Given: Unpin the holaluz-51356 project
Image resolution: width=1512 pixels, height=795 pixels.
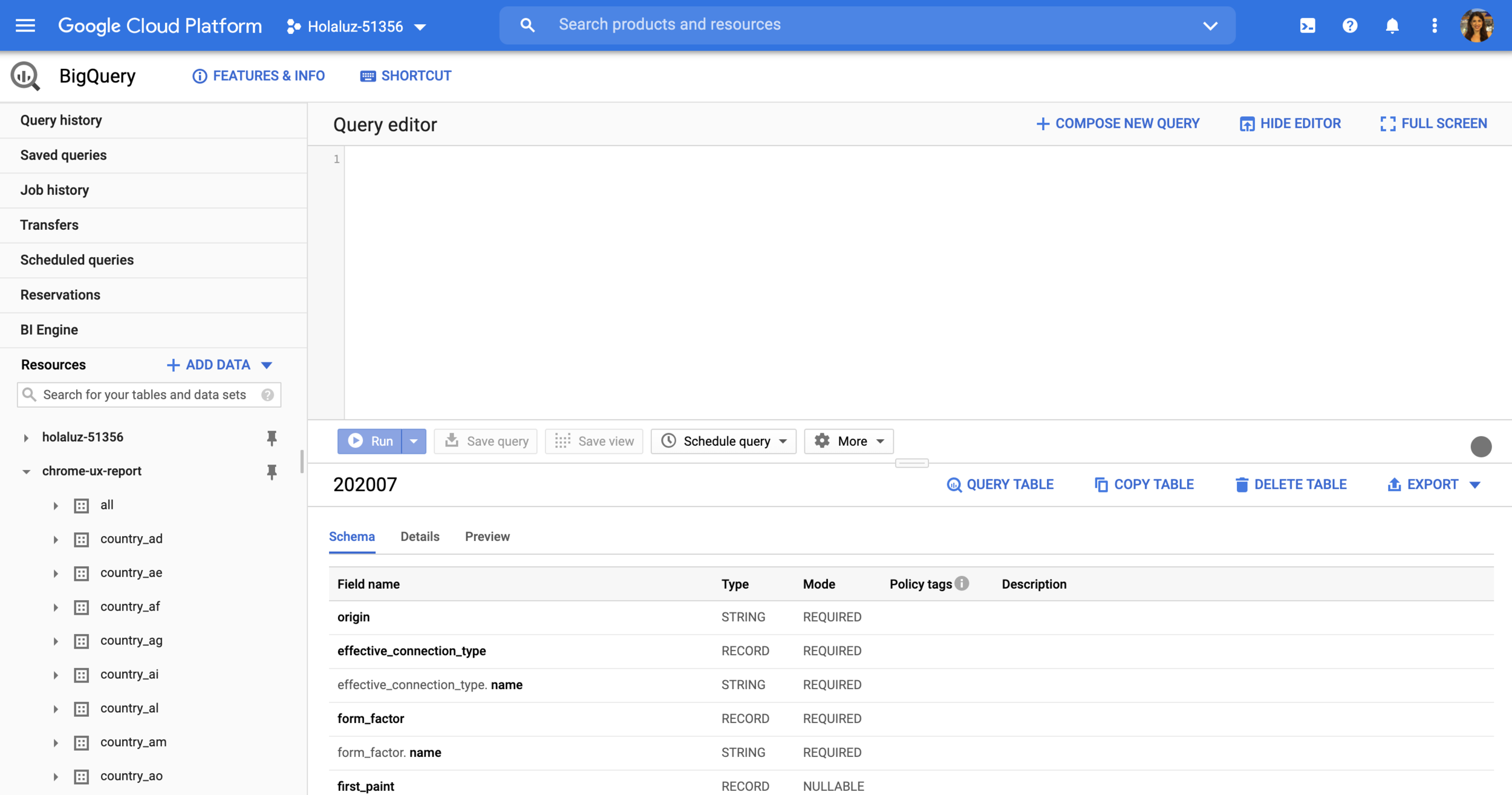Looking at the screenshot, I should (x=272, y=437).
